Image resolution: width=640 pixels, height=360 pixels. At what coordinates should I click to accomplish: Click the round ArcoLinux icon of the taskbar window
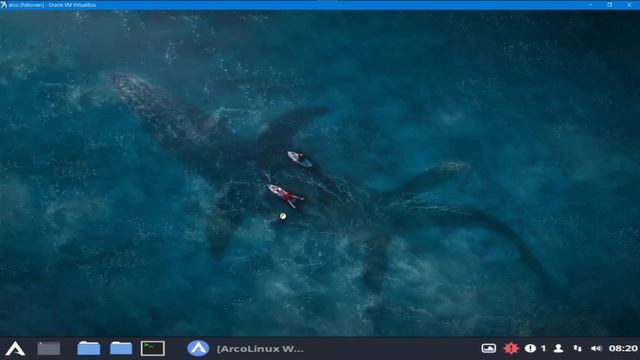pos(198,349)
